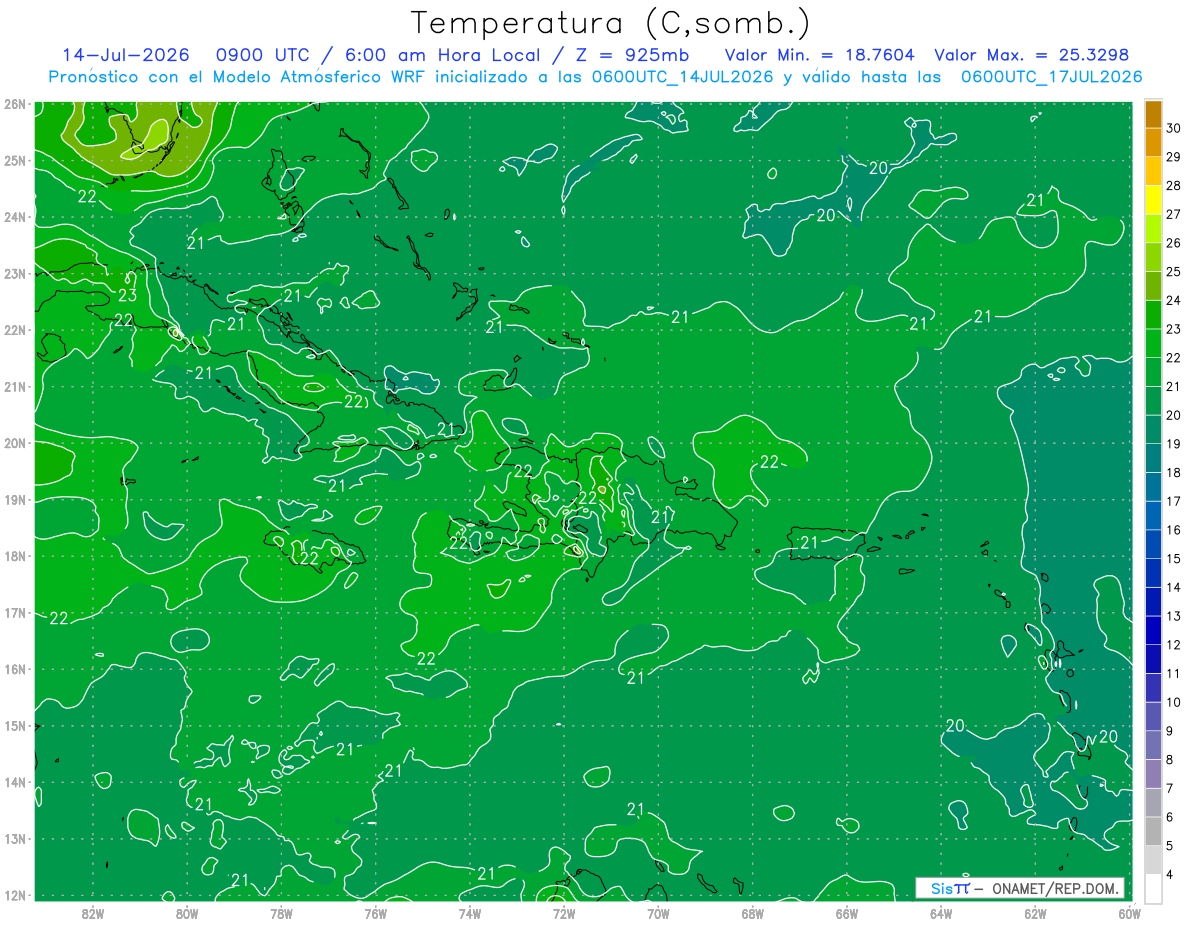Viewport: 1200px width, 927px height.
Task: Click the mauve swatch between 7 and 8
Action: tap(1153, 774)
